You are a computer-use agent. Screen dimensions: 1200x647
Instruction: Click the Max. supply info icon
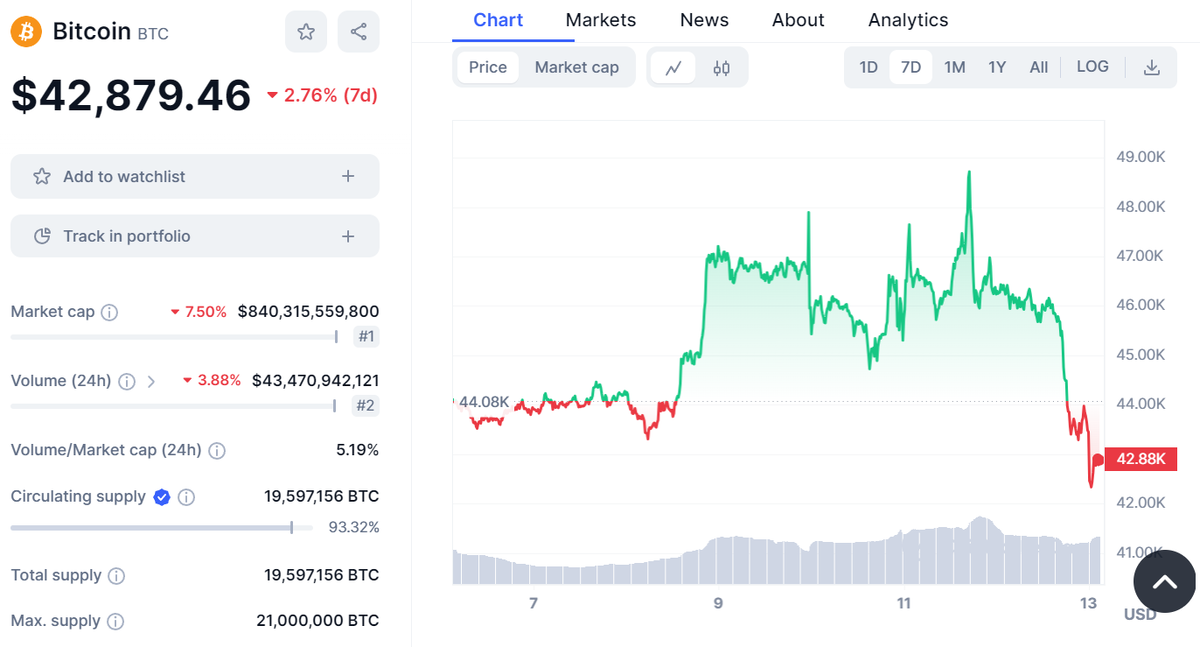[x=115, y=622]
